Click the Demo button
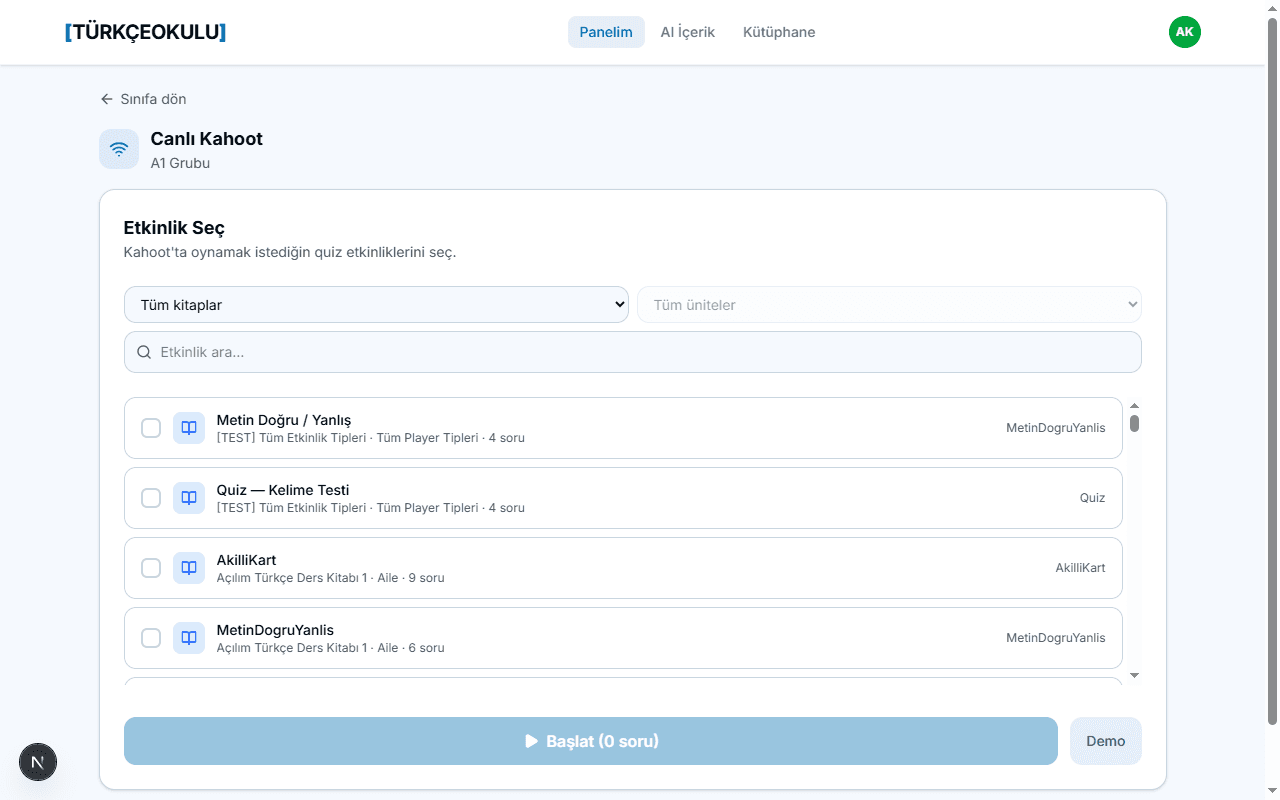Image resolution: width=1280 pixels, height=800 pixels. pos(1106,741)
